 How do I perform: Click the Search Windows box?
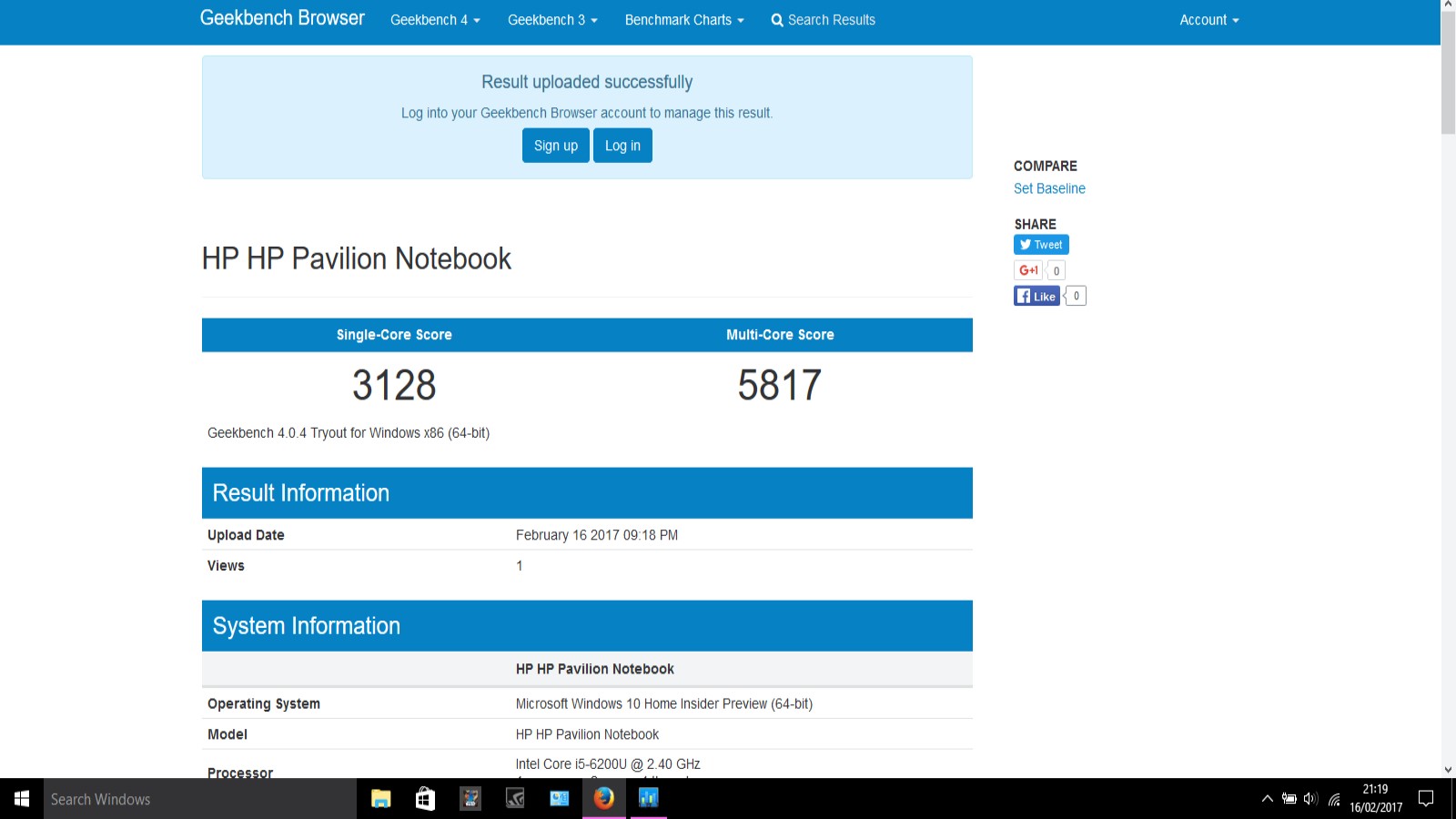point(200,799)
